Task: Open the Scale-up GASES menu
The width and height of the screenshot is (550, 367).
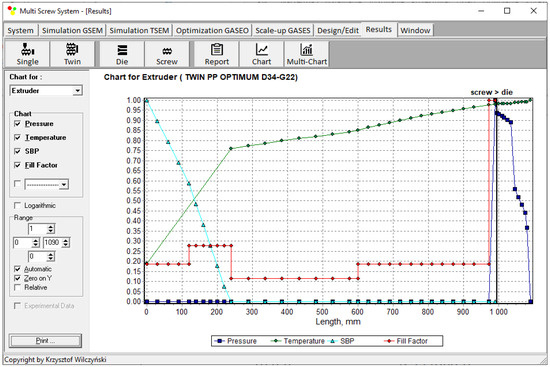Action: click(x=283, y=31)
